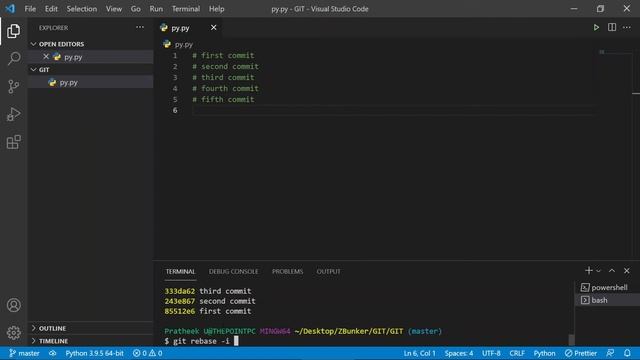Viewport: 640px width, 360px height.
Task: Click the VS Code logo icon
Action: [10, 9]
